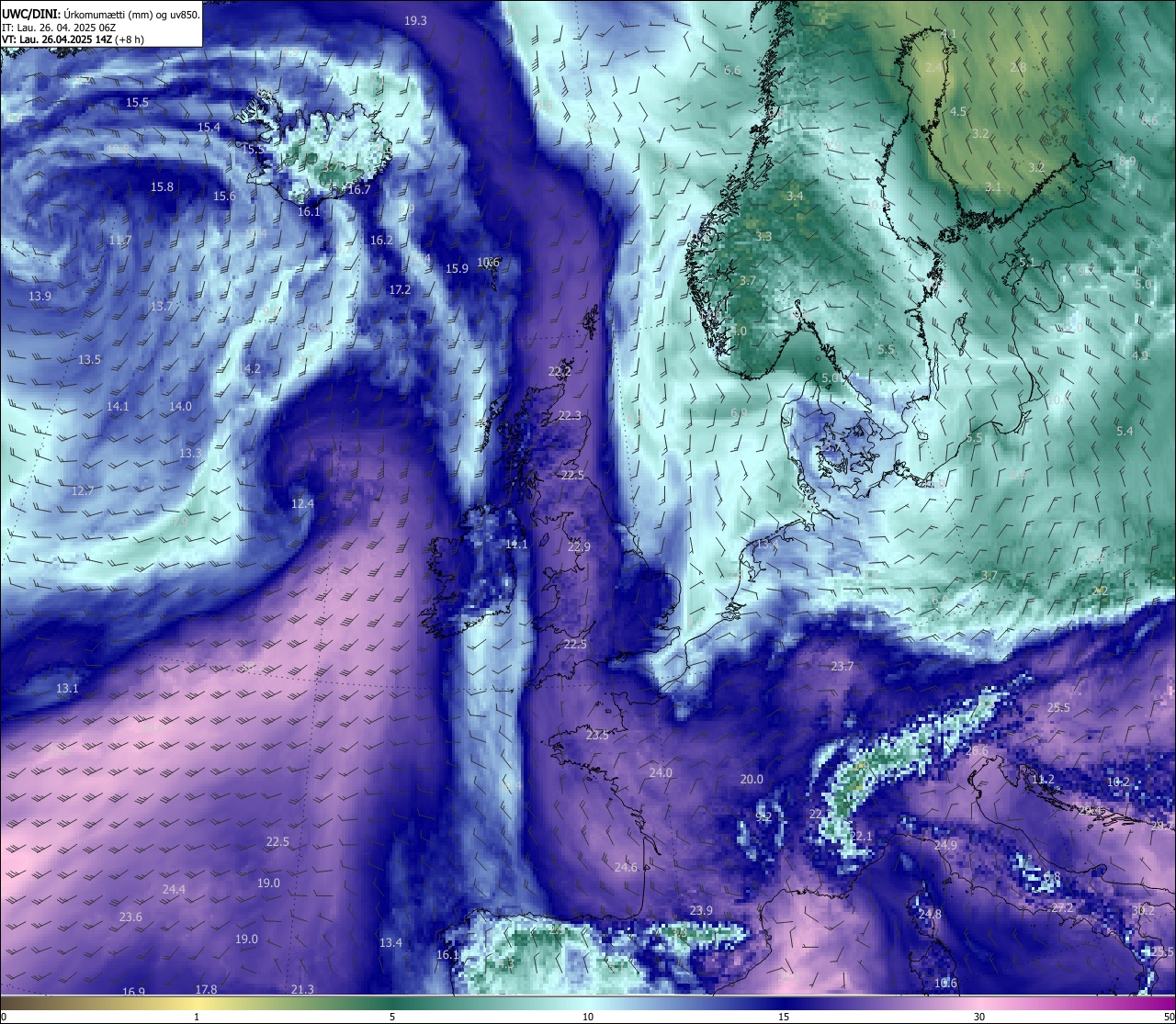The width and height of the screenshot is (1176, 1024).
Task: Click the map value 17.8
Action: click(x=206, y=989)
